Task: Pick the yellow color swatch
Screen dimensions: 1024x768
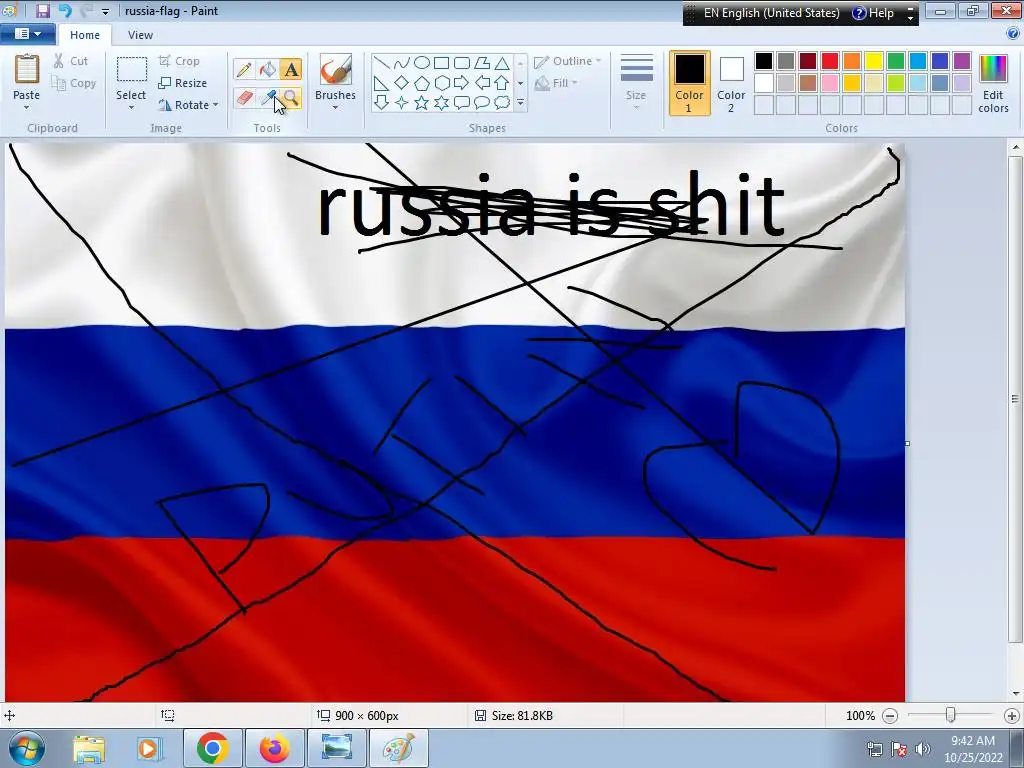Action: pyautogui.click(x=874, y=61)
